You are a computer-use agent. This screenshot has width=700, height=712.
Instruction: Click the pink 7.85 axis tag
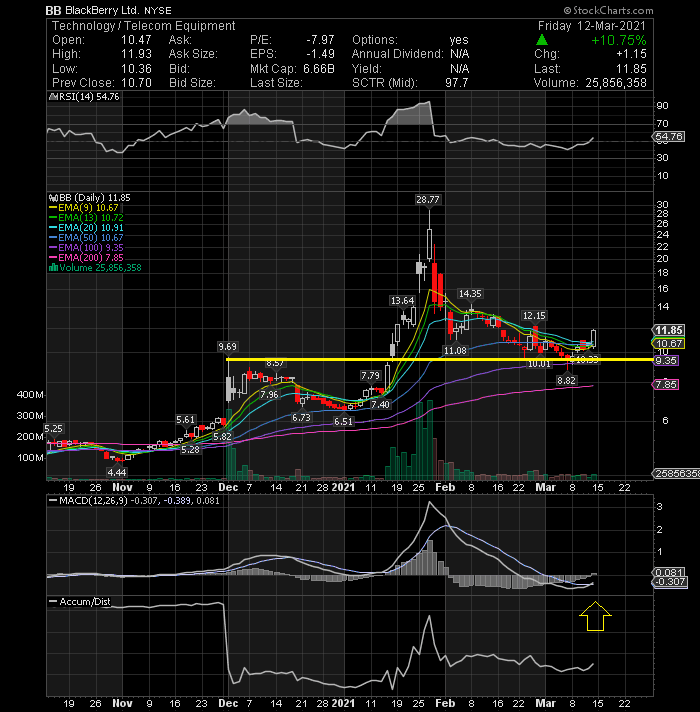pyautogui.click(x=666, y=385)
